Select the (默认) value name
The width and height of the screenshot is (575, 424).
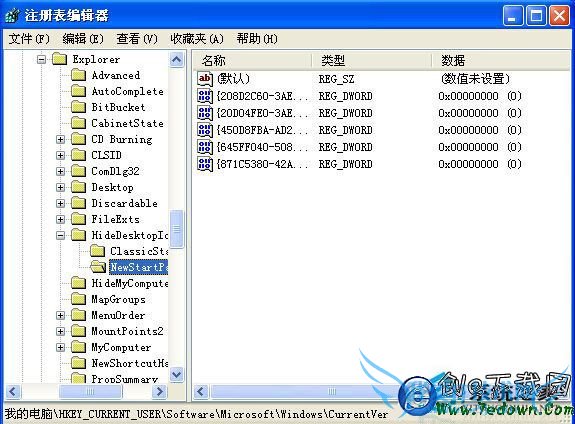pyautogui.click(x=233, y=79)
